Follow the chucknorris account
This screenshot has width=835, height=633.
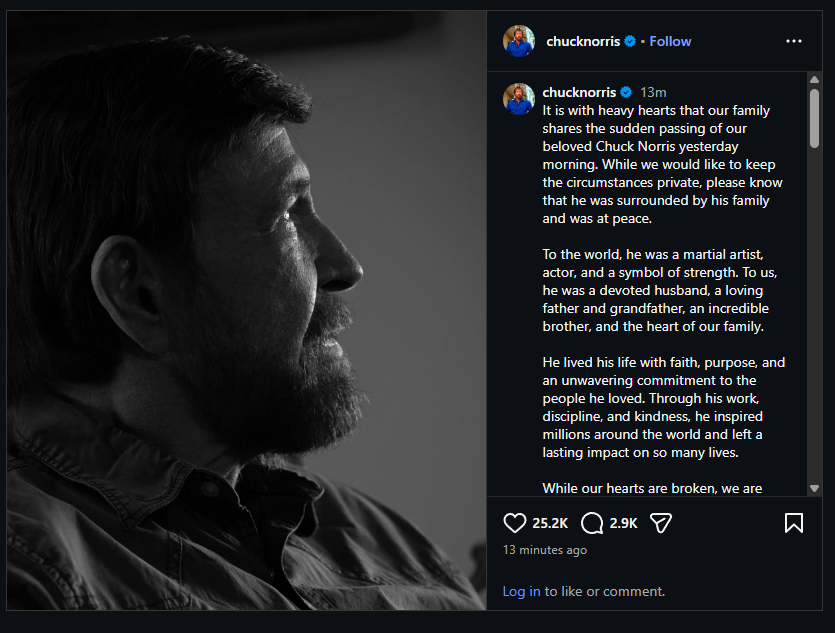(x=670, y=41)
